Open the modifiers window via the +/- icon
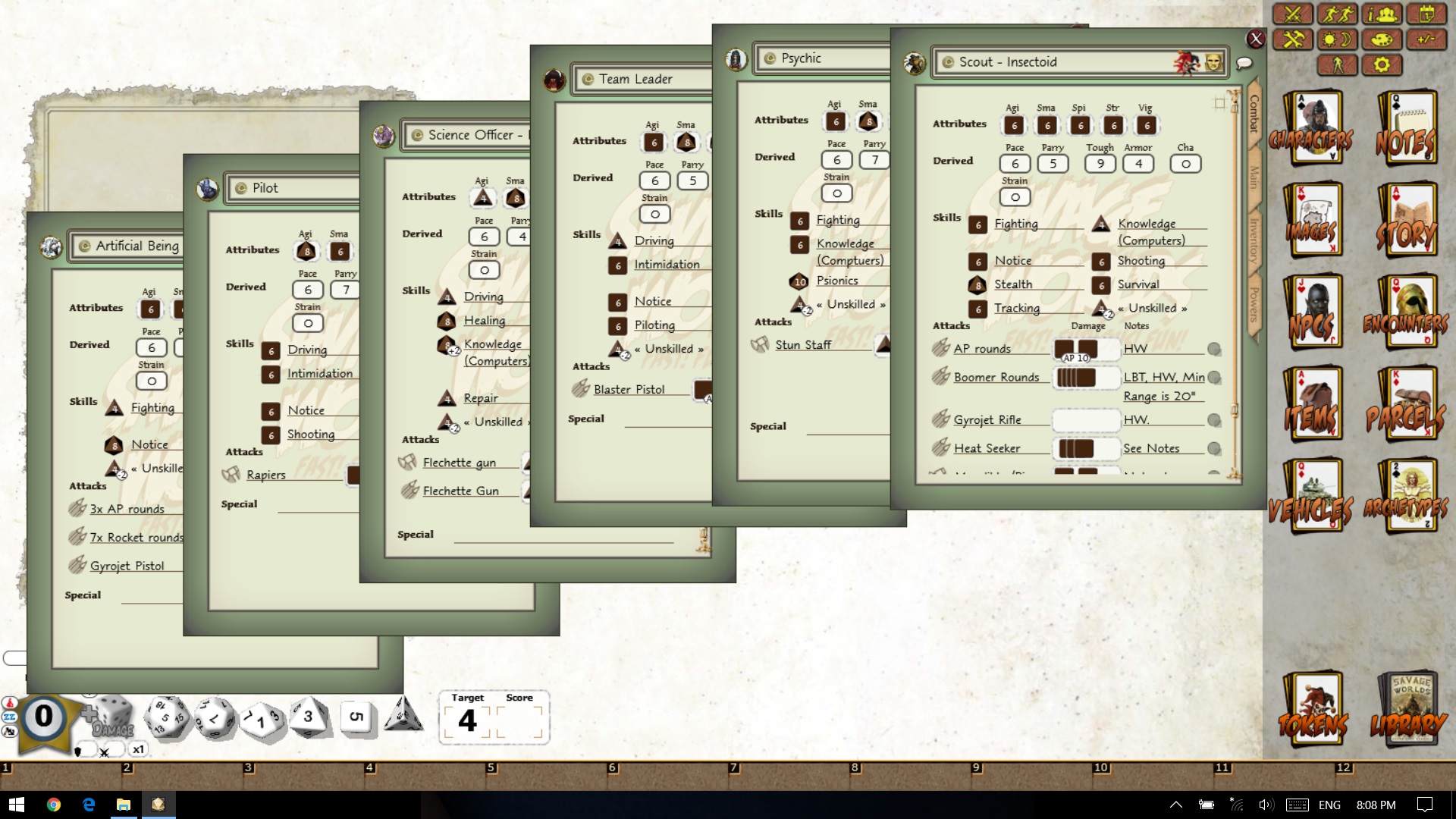This screenshot has height=819, width=1456. pos(1427,39)
